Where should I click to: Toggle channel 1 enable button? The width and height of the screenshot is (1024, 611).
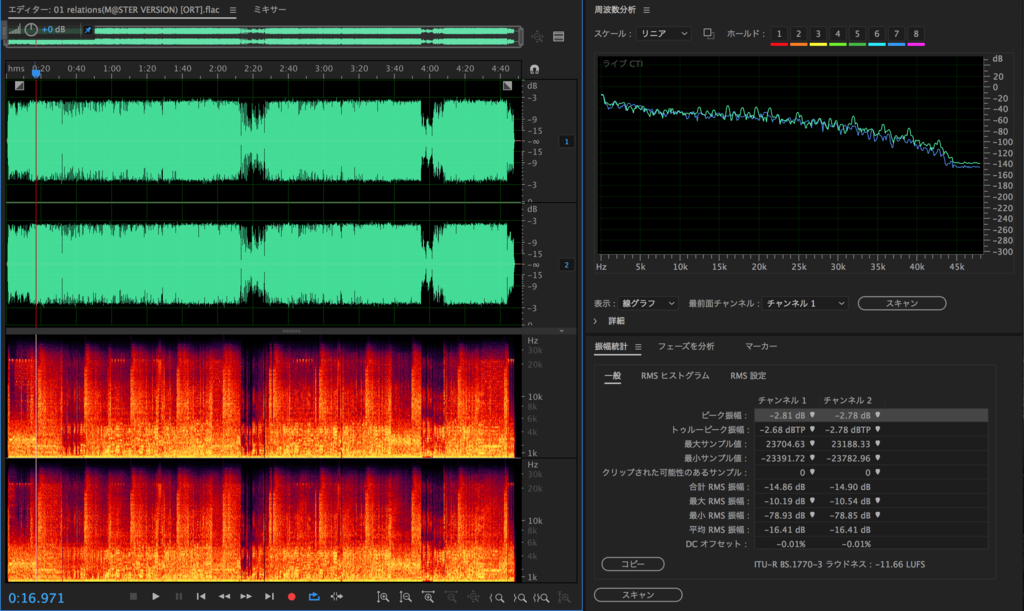click(x=566, y=141)
